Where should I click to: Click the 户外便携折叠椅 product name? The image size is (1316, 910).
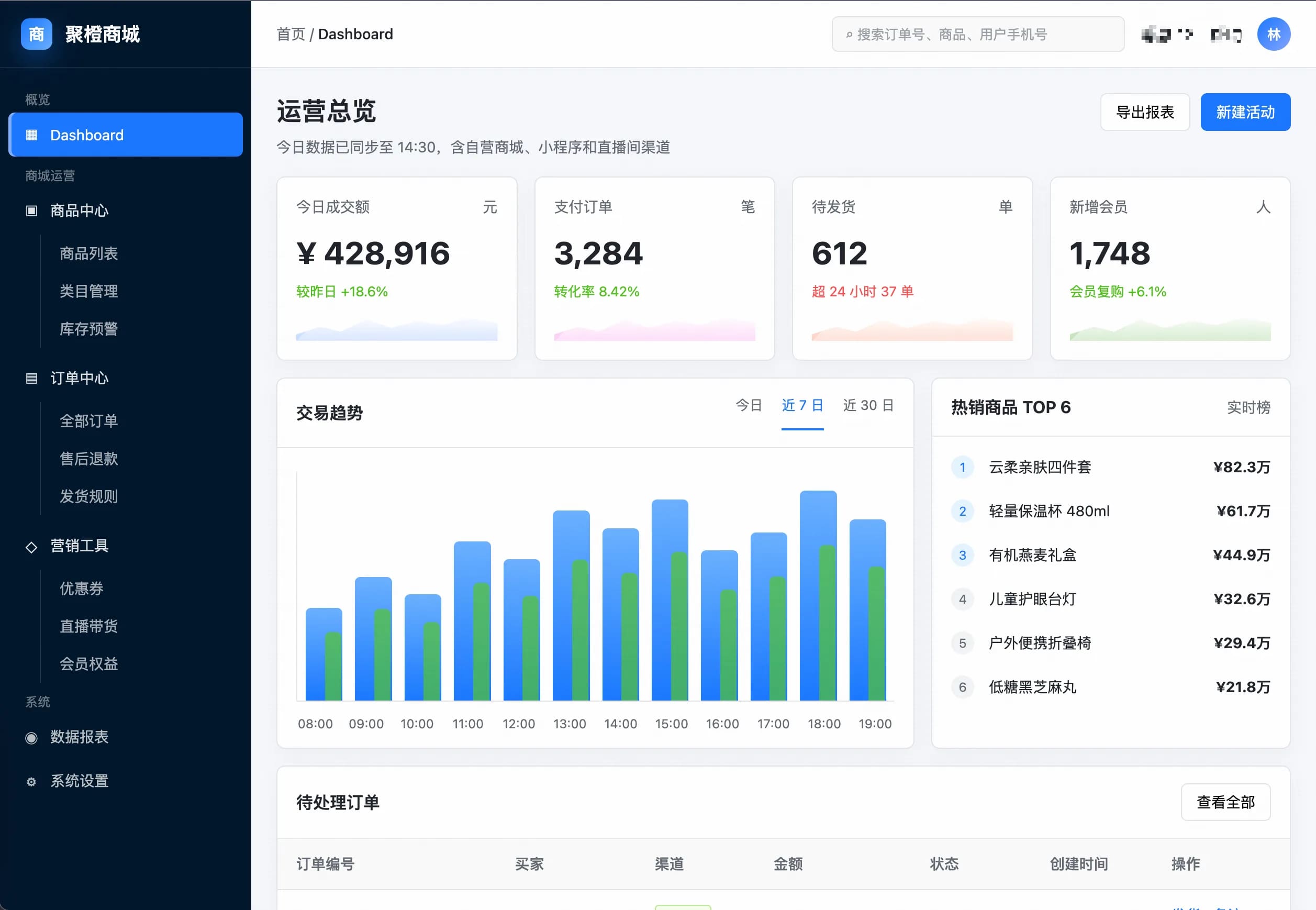pos(1040,643)
